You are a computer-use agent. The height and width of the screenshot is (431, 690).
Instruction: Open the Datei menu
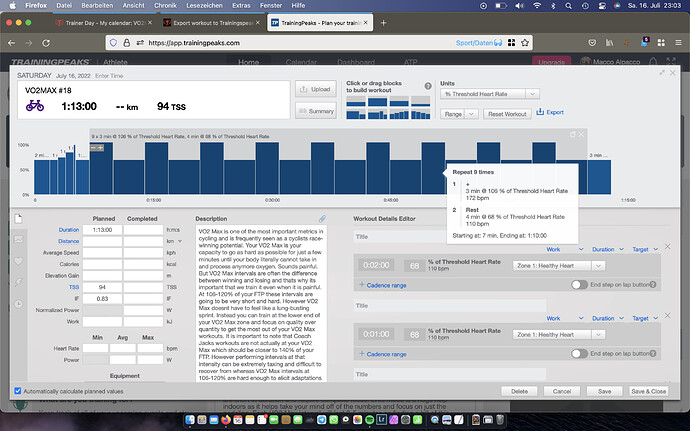tap(64, 6)
